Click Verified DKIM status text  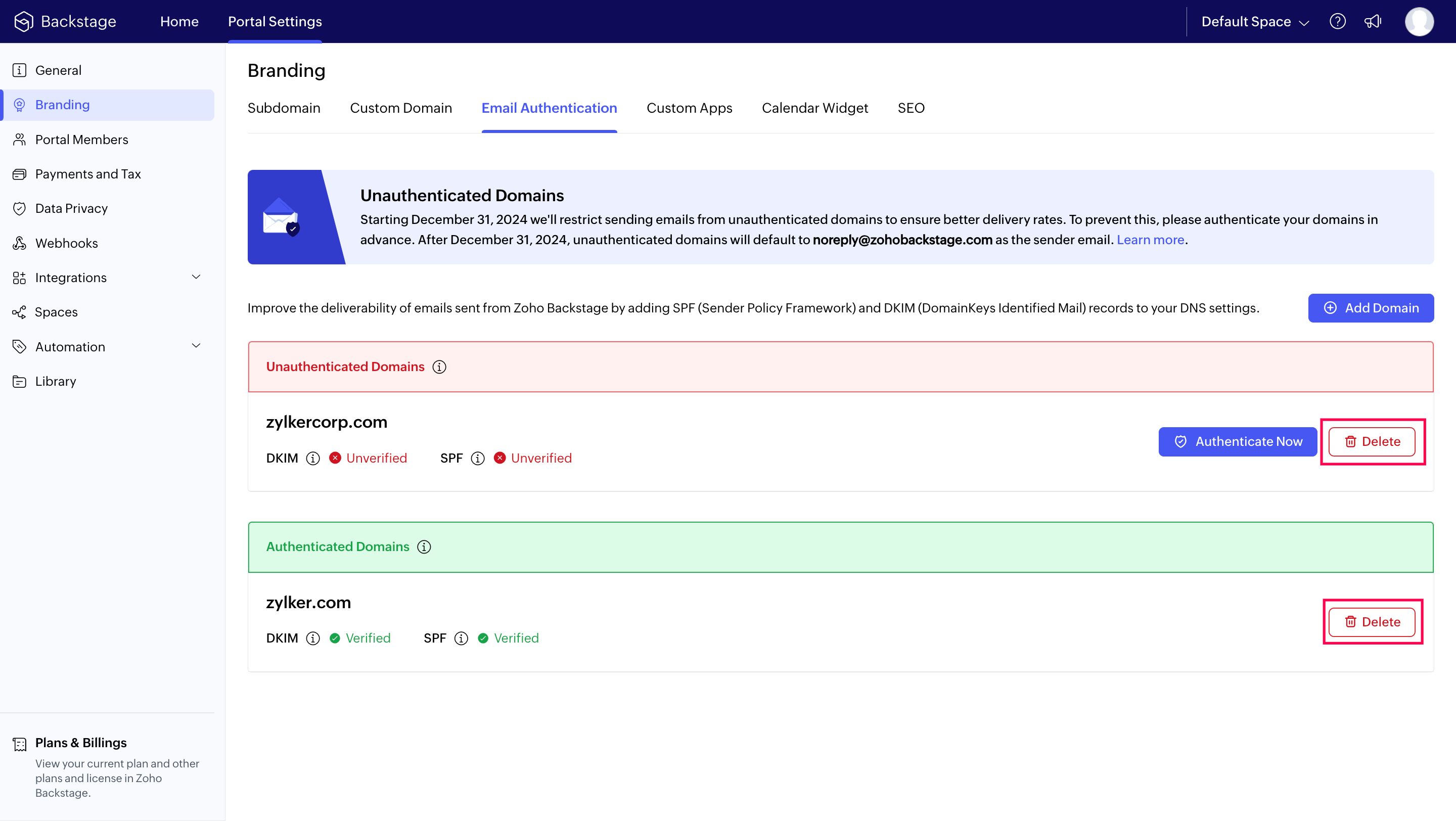368,638
